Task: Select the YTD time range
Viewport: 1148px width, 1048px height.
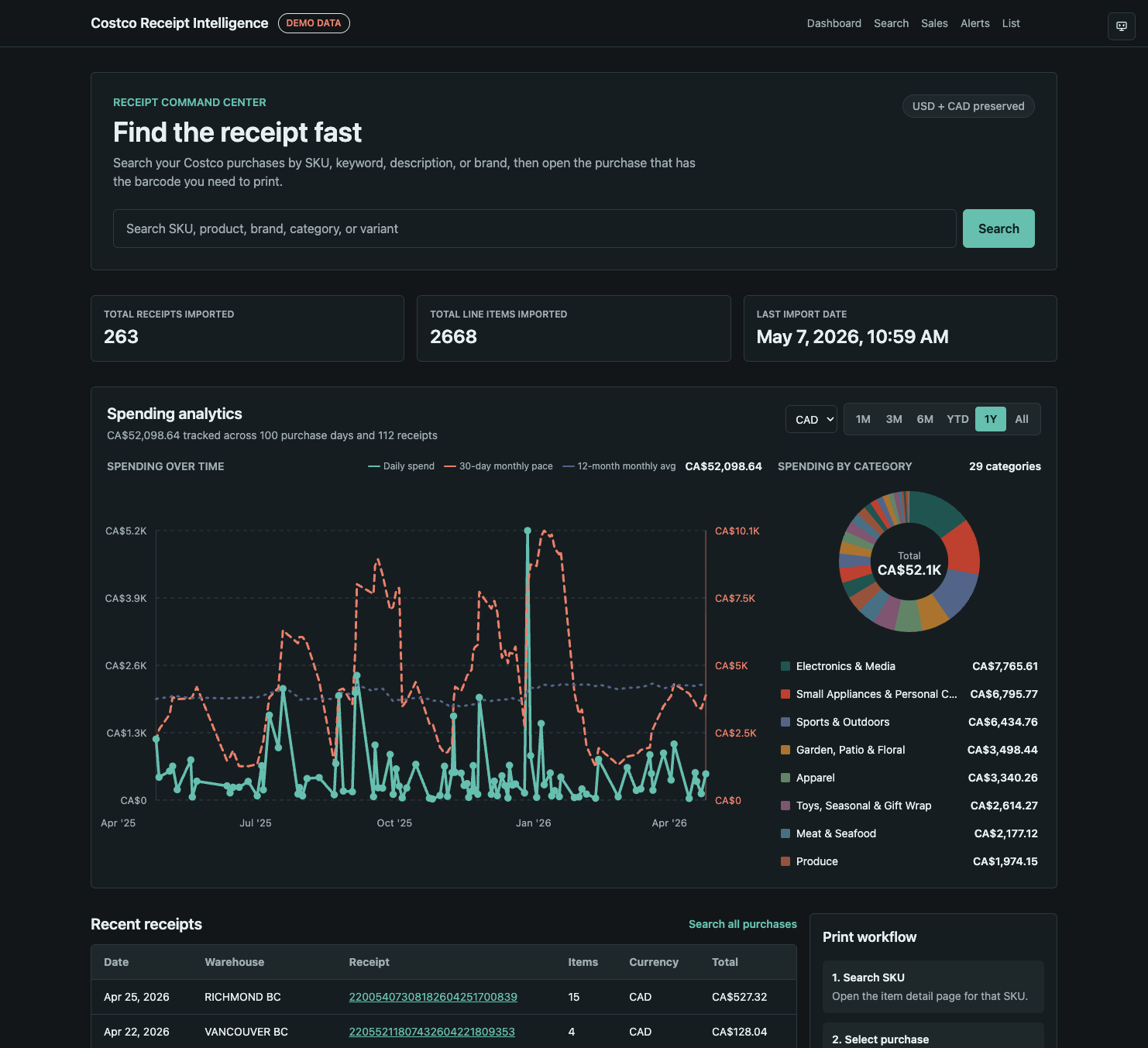Action: tap(957, 419)
